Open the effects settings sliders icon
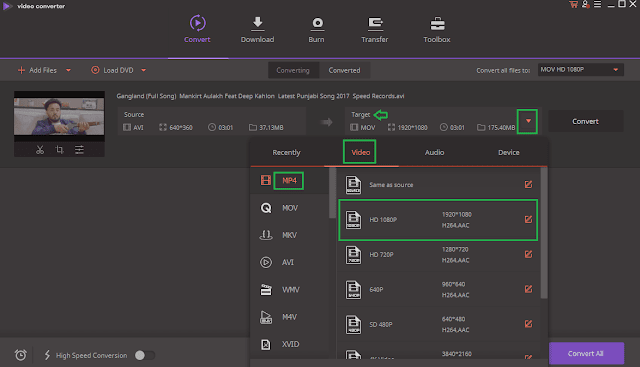The image size is (640, 367). (79, 150)
